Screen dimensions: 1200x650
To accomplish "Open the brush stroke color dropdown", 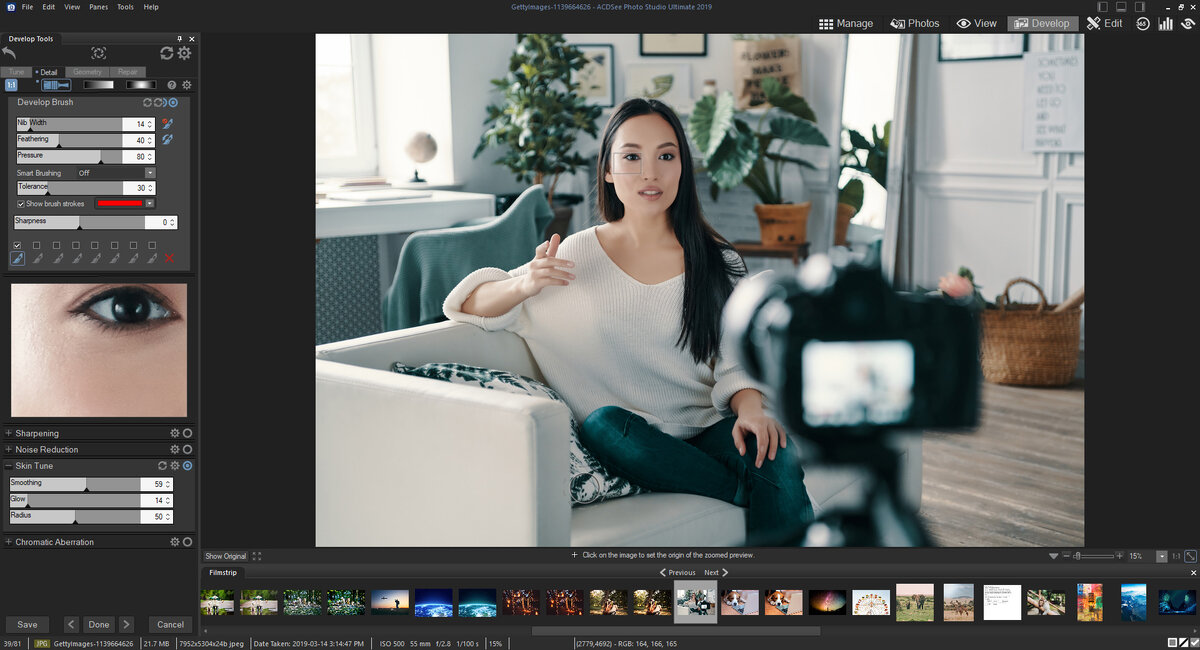I will tap(150, 202).
